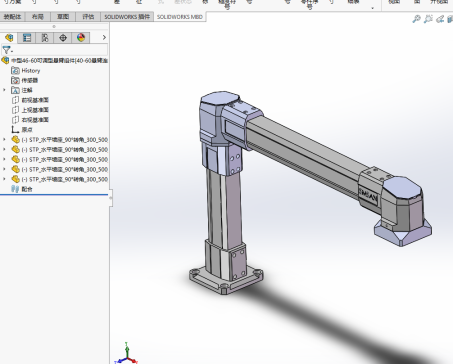The width and height of the screenshot is (453, 364).
Task: Show more manager tabs with chevron
Action: point(104,37)
